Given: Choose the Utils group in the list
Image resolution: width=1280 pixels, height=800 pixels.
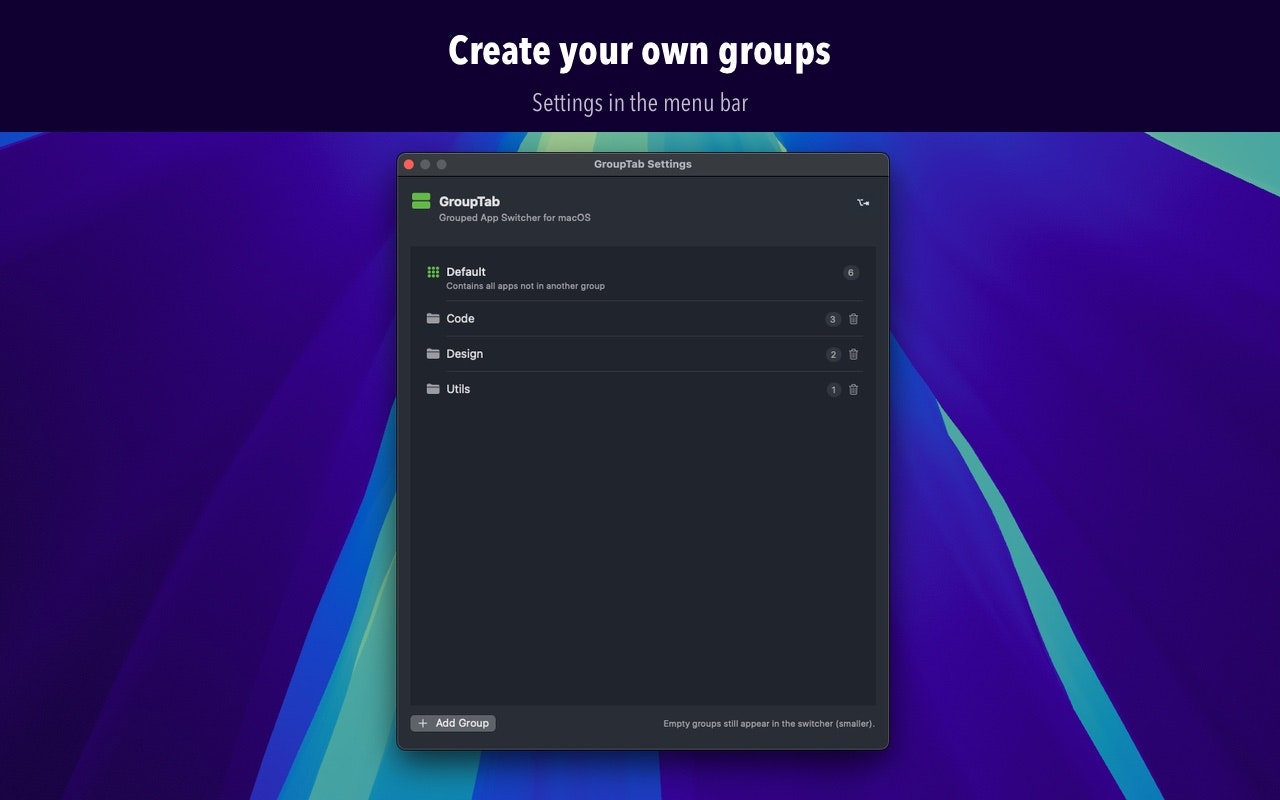Looking at the screenshot, I should tap(458, 389).
